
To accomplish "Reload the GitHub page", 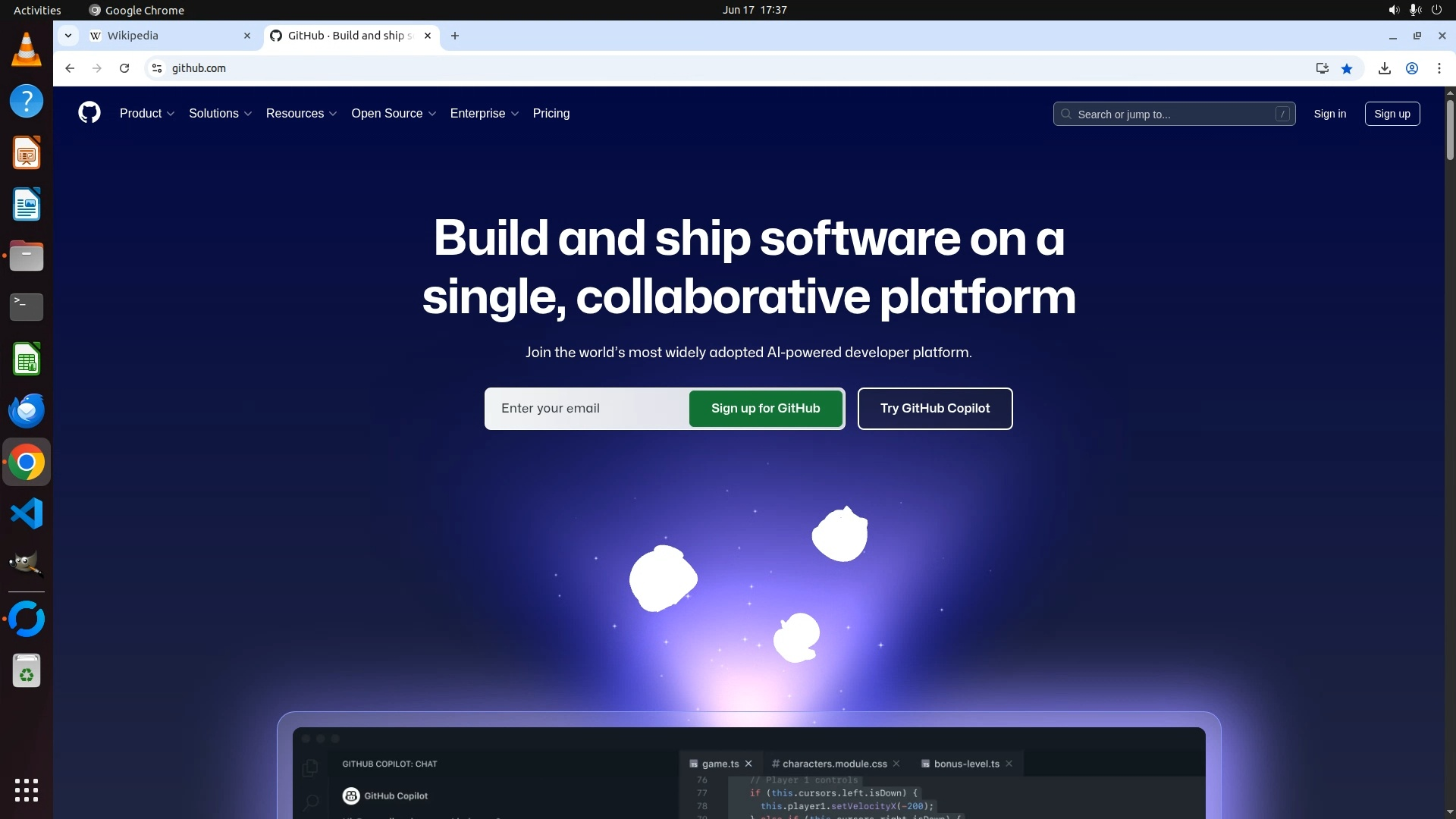I will [124, 68].
